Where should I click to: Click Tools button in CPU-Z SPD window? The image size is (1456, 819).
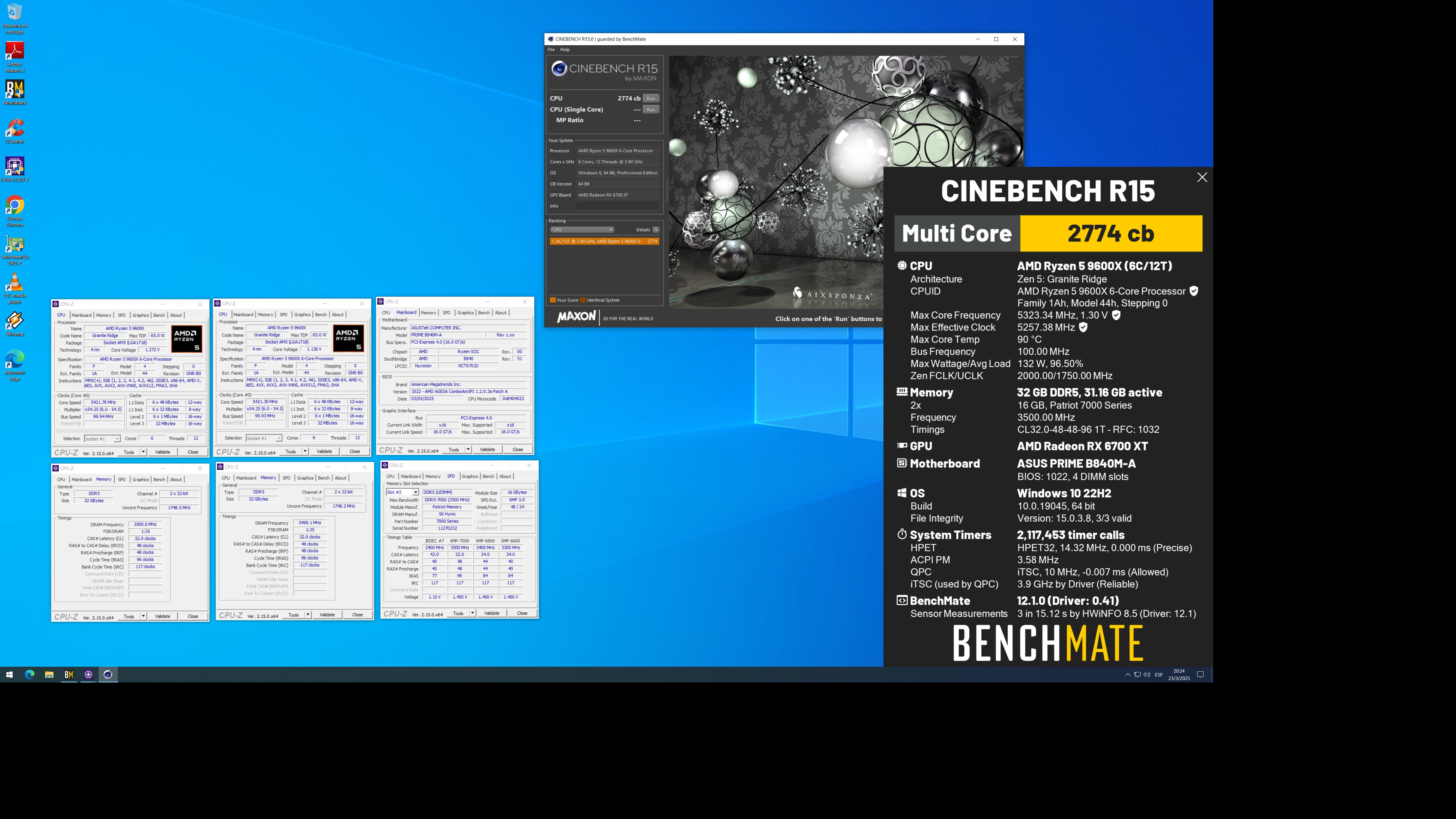pos(458,613)
